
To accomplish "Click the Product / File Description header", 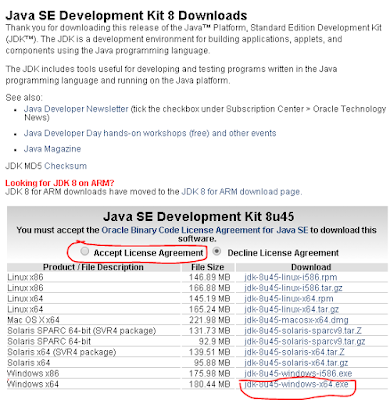I will (x=93, y=267).
